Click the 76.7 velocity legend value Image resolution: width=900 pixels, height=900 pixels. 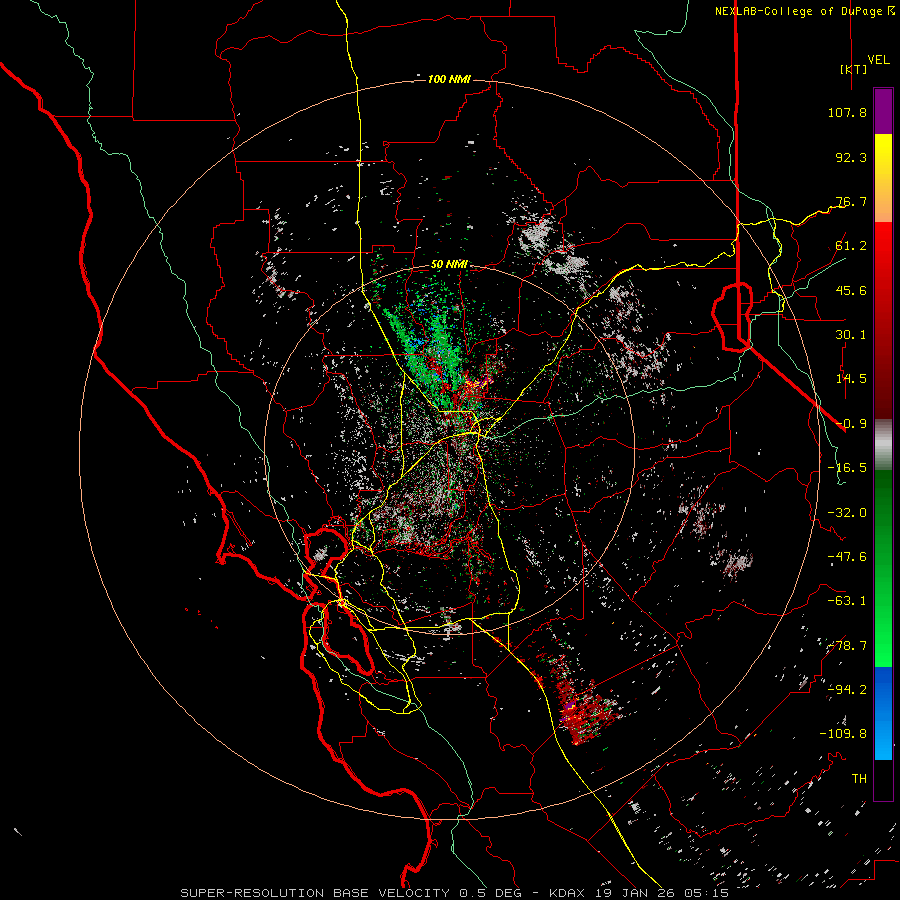[x=851, y=201]
